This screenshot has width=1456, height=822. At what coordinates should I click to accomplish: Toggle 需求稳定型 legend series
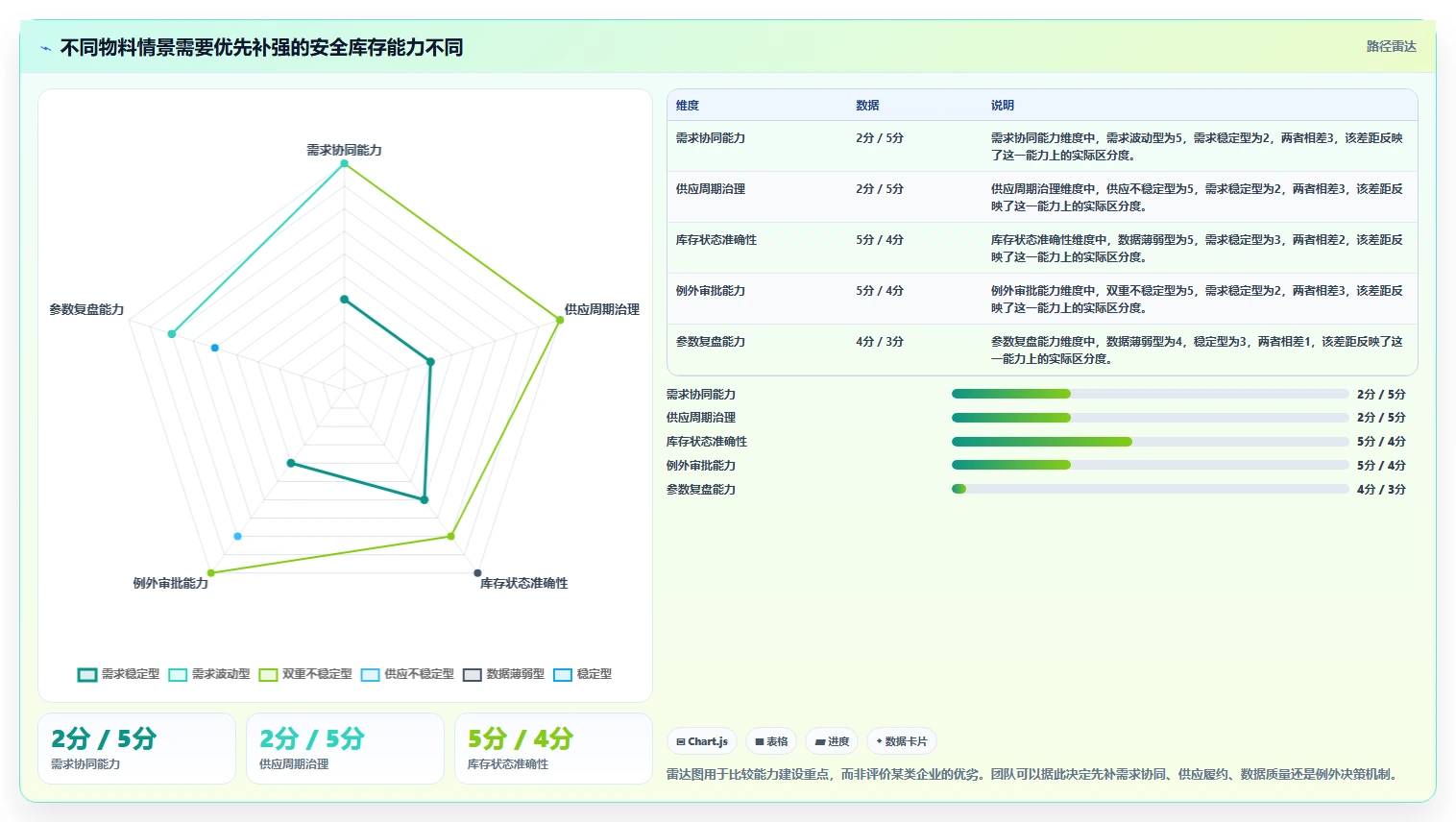click(x=119, y=674)
